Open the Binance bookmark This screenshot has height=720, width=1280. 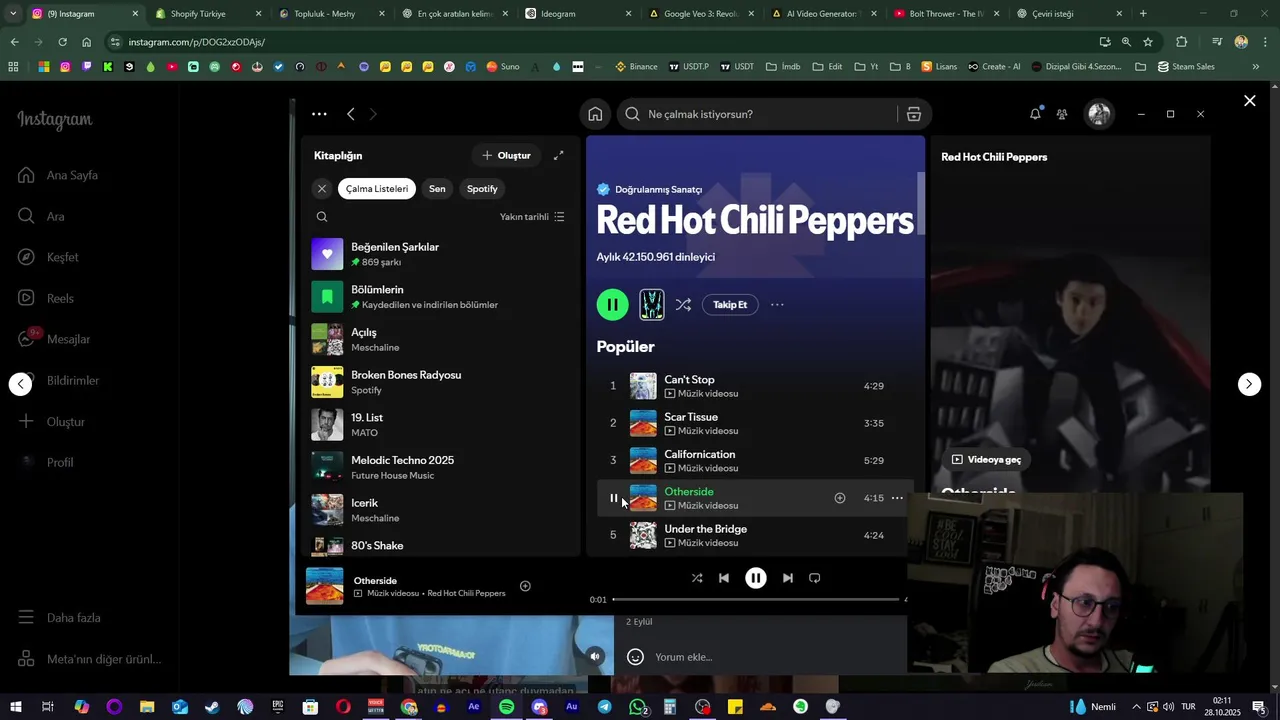pos(636,67)
